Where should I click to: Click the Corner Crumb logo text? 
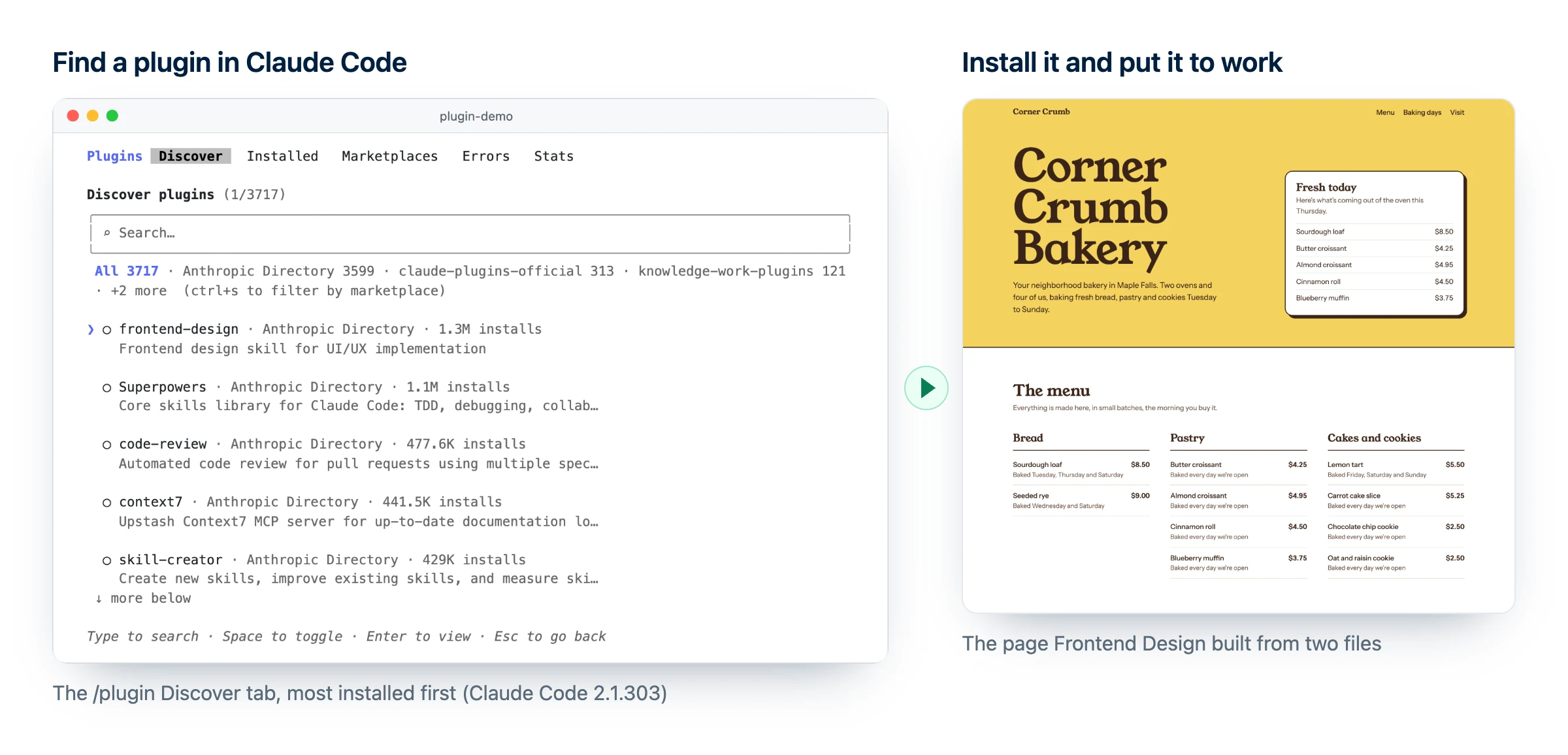tap(1041, 112)
